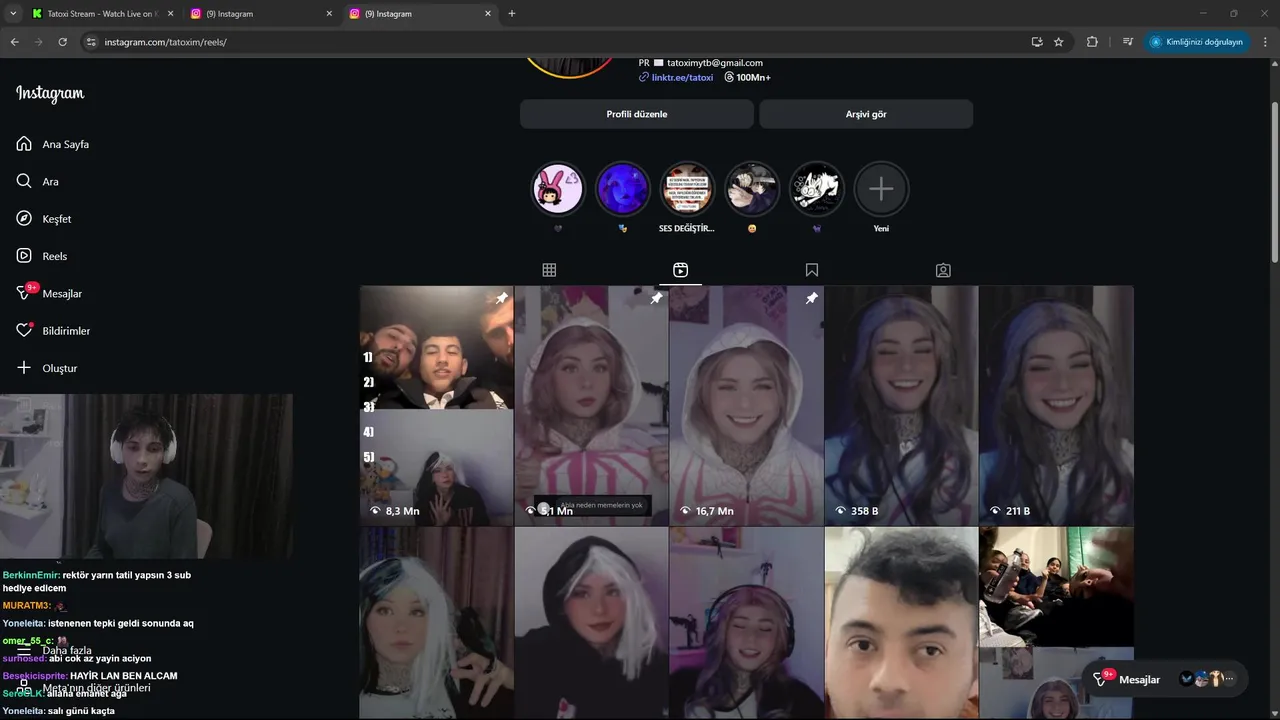
Task: Open bunny highlight story
Action: pos(557,189)
